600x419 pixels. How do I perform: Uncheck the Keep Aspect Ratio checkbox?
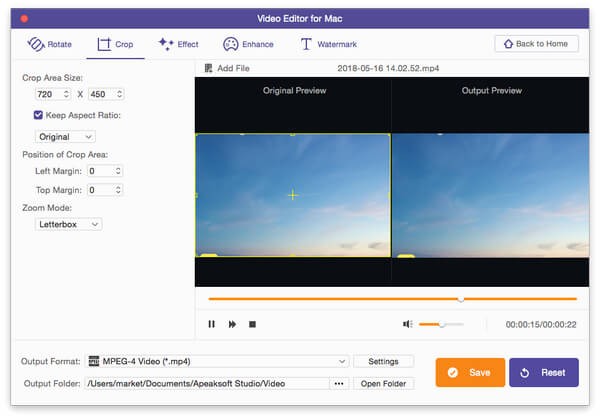(38, 115)
